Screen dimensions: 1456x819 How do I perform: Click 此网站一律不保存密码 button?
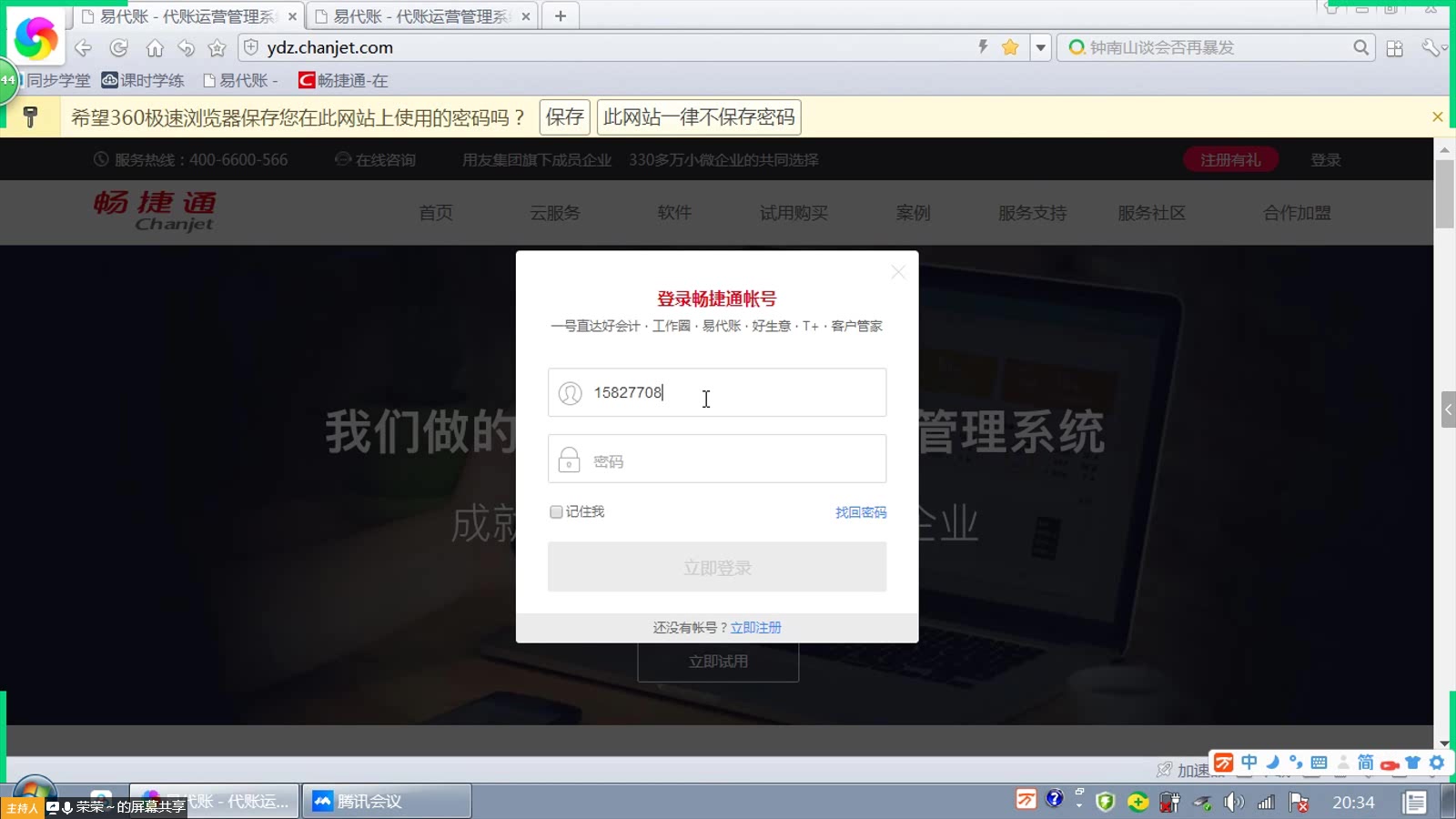[699, 117]
